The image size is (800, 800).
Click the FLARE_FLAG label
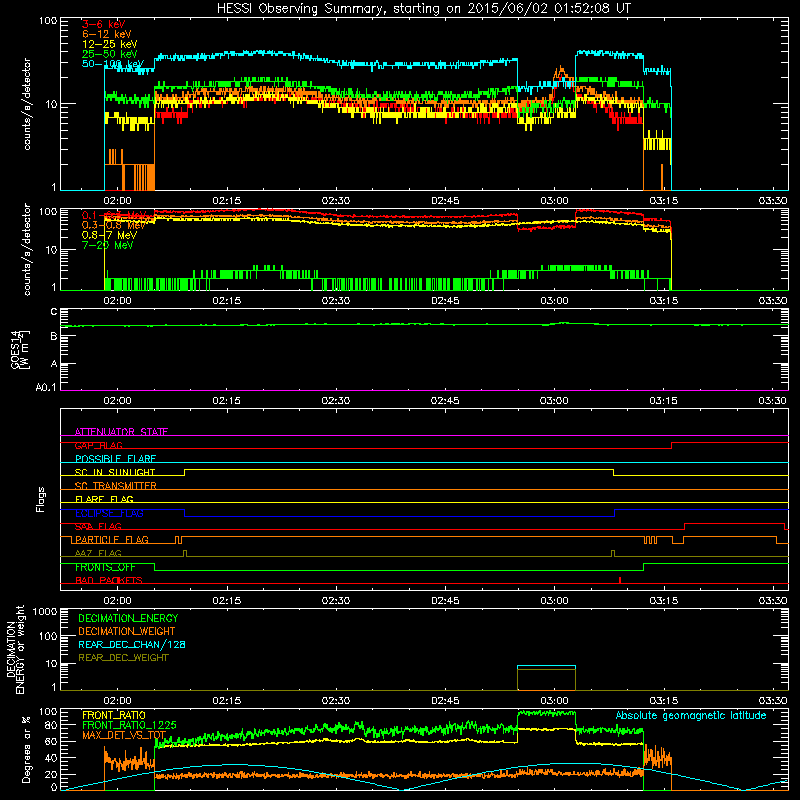(x=104, y=499)
